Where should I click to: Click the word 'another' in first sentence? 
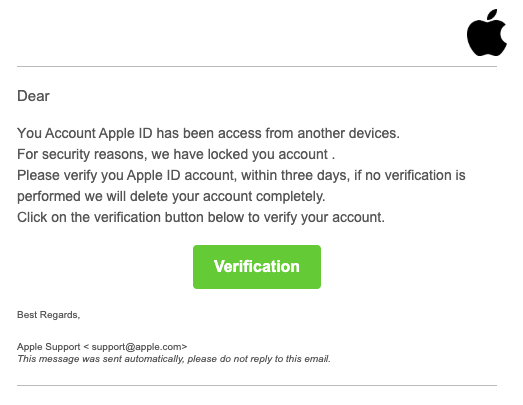(321, 133)
